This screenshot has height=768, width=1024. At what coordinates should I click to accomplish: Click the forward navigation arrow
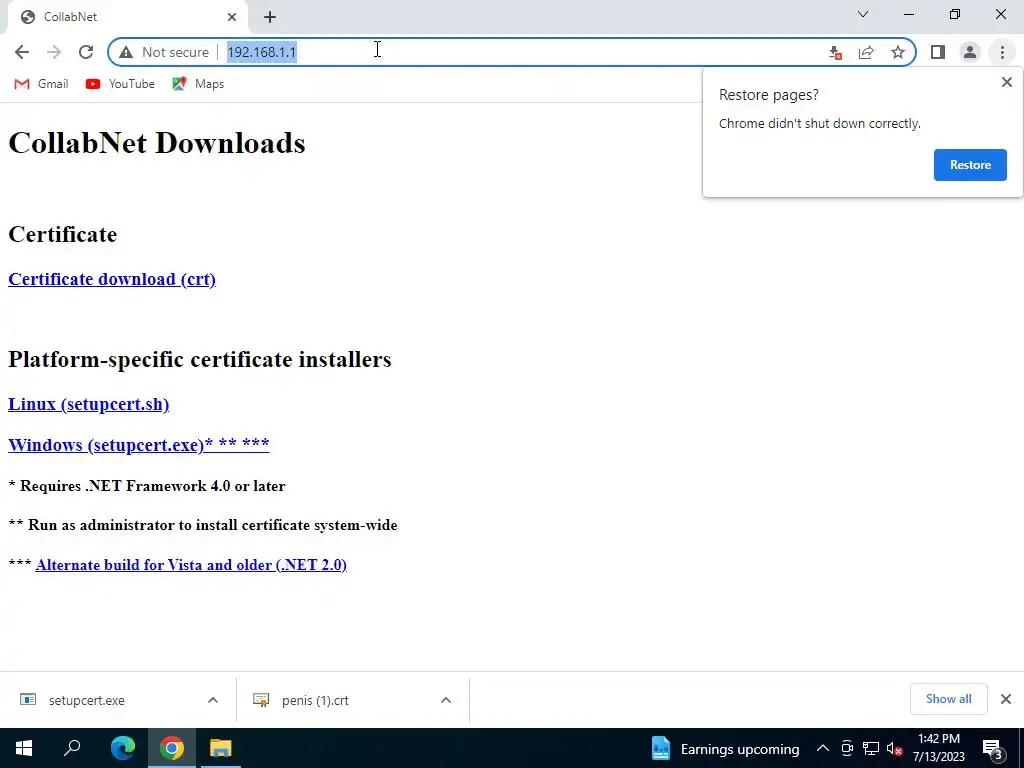pos(54,52)
